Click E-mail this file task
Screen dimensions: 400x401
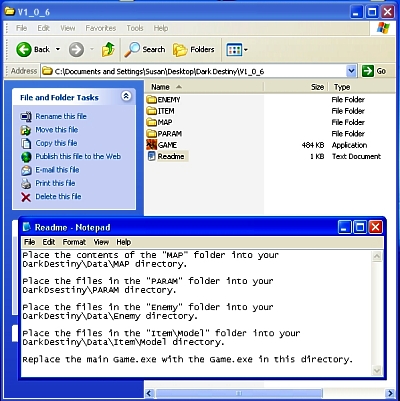click(x=57, y=170)
